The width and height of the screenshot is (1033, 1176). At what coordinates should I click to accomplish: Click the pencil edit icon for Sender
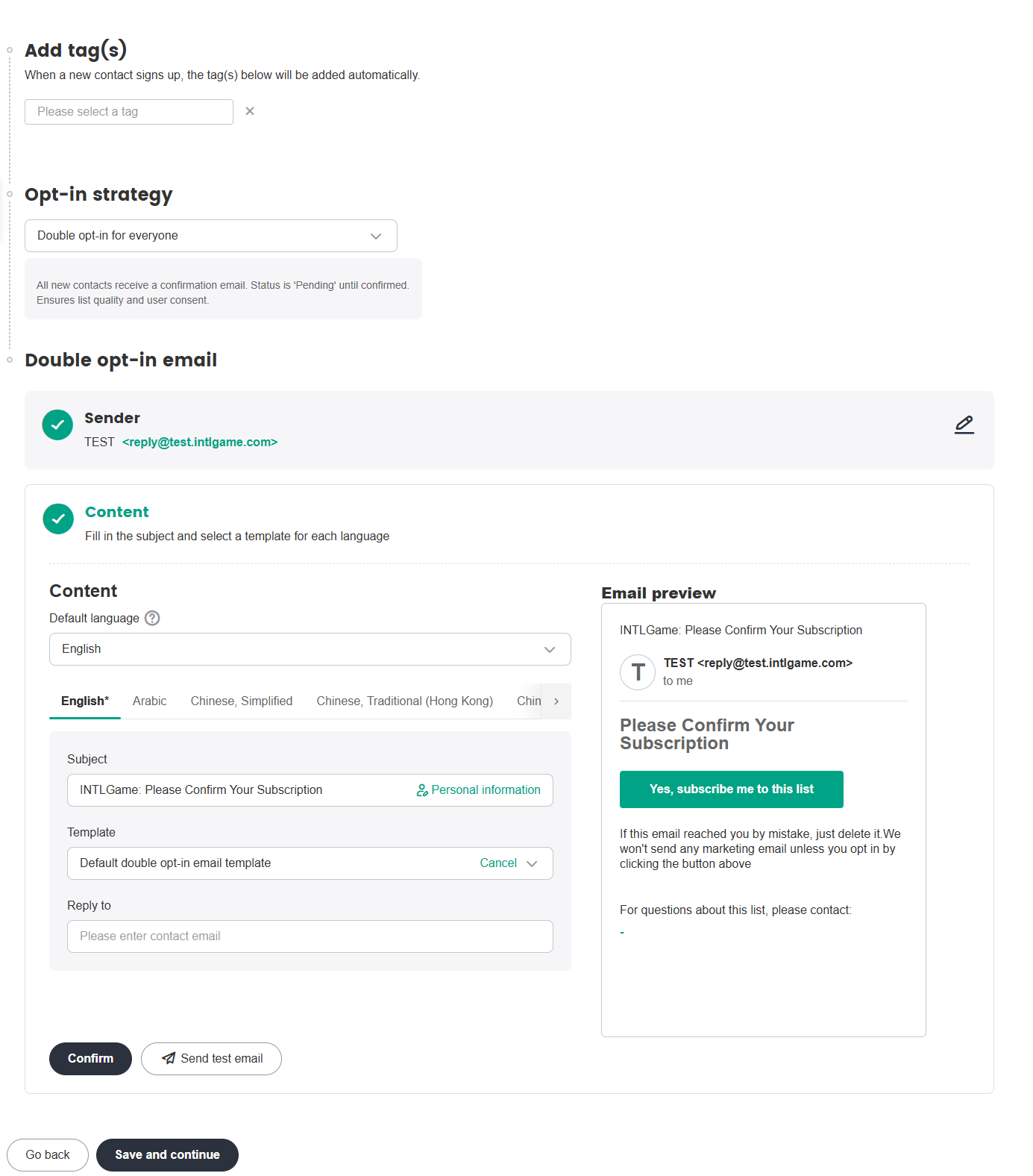coord(964,425)
